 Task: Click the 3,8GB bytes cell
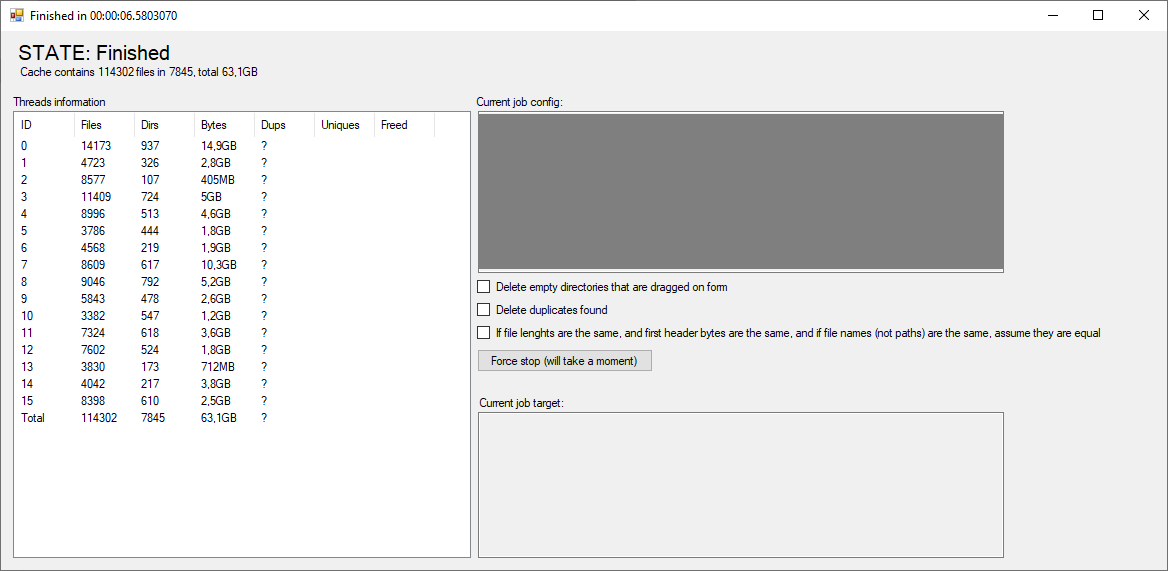click(216, 384)
